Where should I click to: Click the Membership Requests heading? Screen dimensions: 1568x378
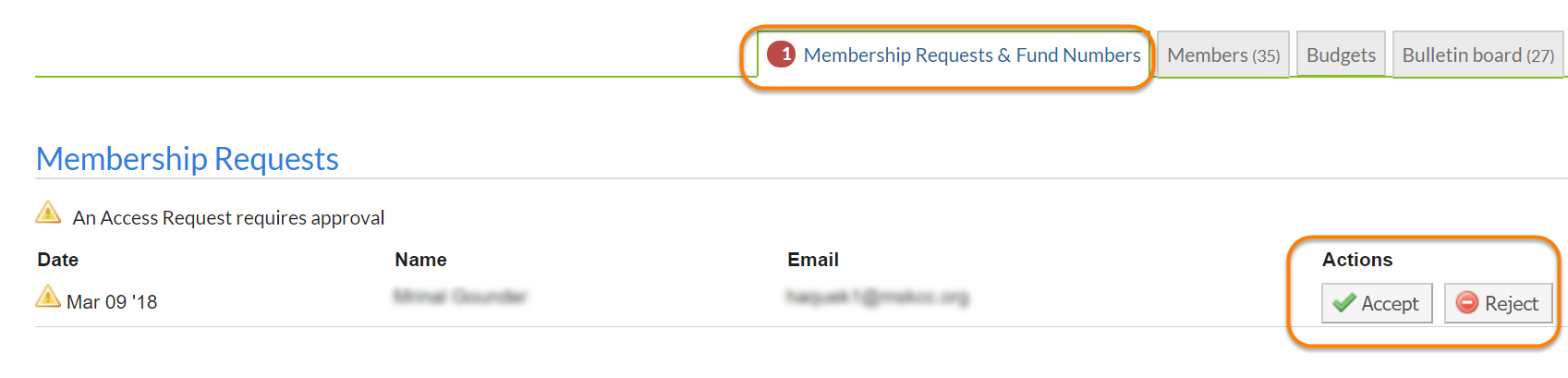pyautogui.click(x=188, y=159)
